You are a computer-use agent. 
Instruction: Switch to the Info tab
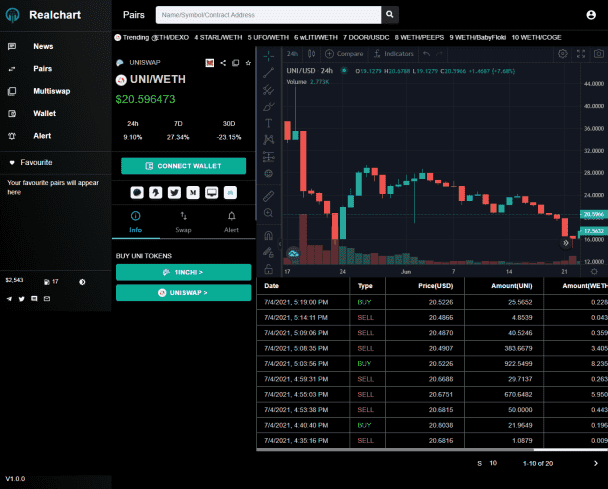pyautogui.click(x=136, y=222)
